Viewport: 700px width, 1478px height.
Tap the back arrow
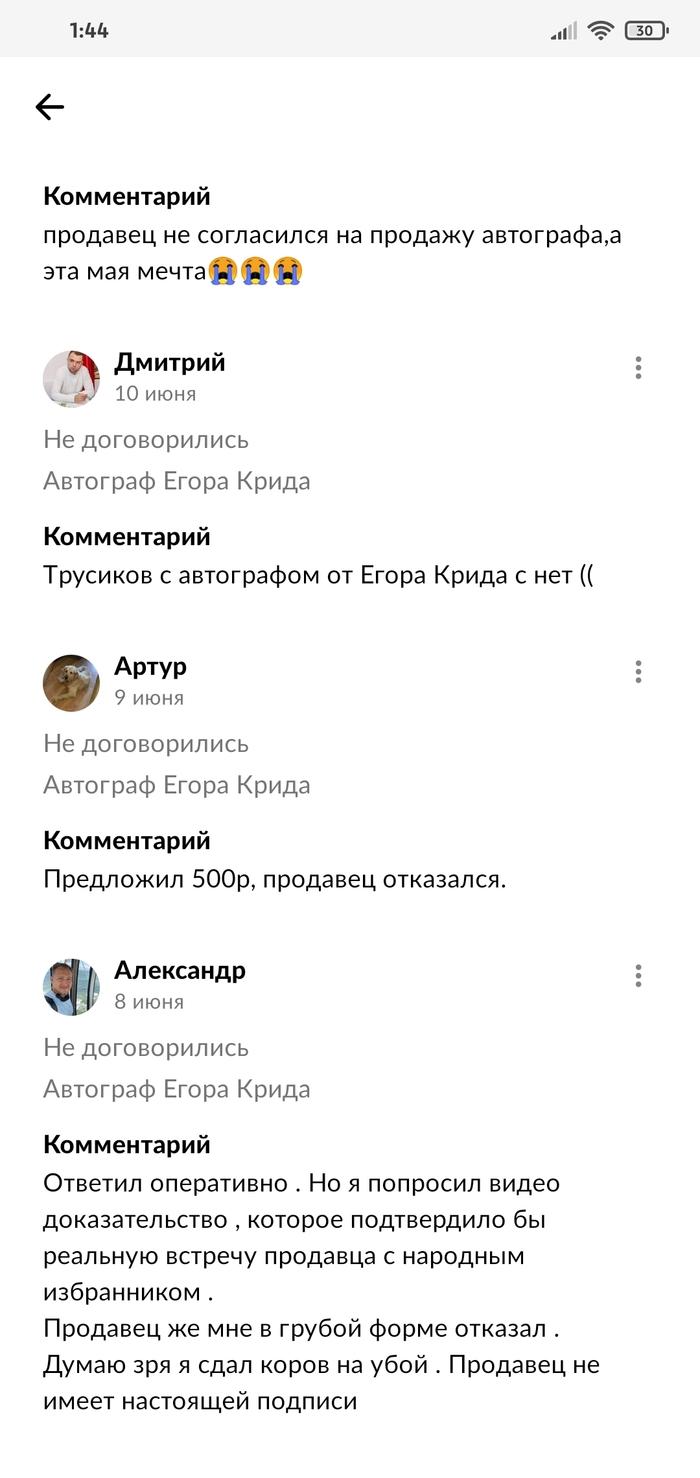(49, 107)
